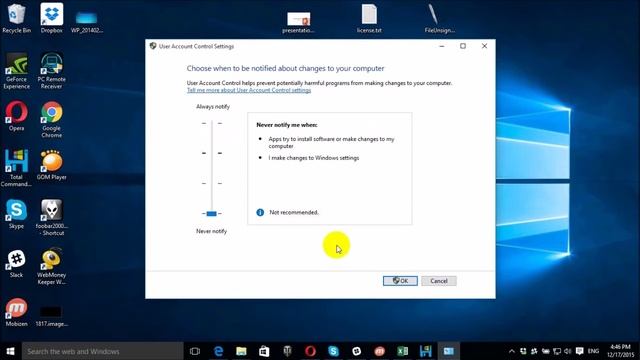Select the Slack desktop shortcut

16,264
